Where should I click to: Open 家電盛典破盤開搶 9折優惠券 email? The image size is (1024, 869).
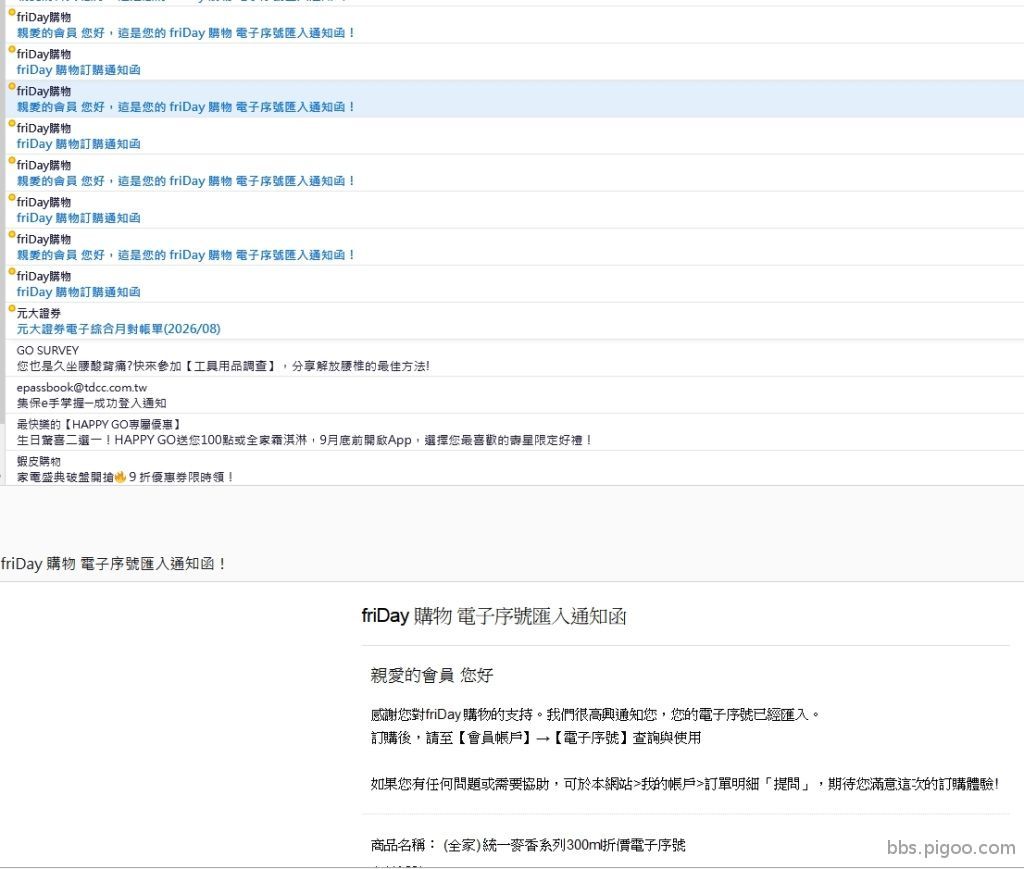point(125,477)
